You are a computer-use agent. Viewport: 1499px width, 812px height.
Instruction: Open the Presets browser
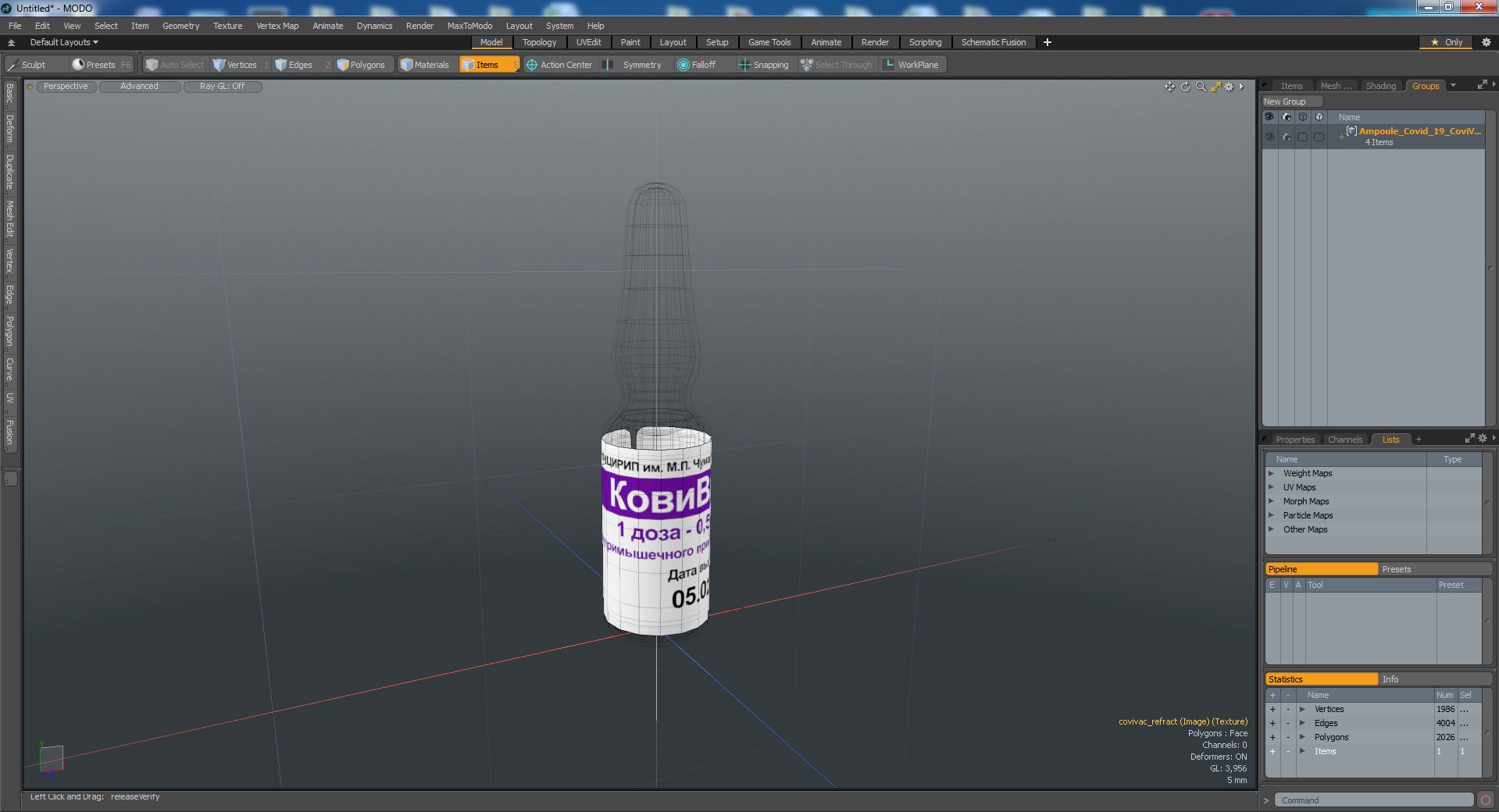coord(101,65)
